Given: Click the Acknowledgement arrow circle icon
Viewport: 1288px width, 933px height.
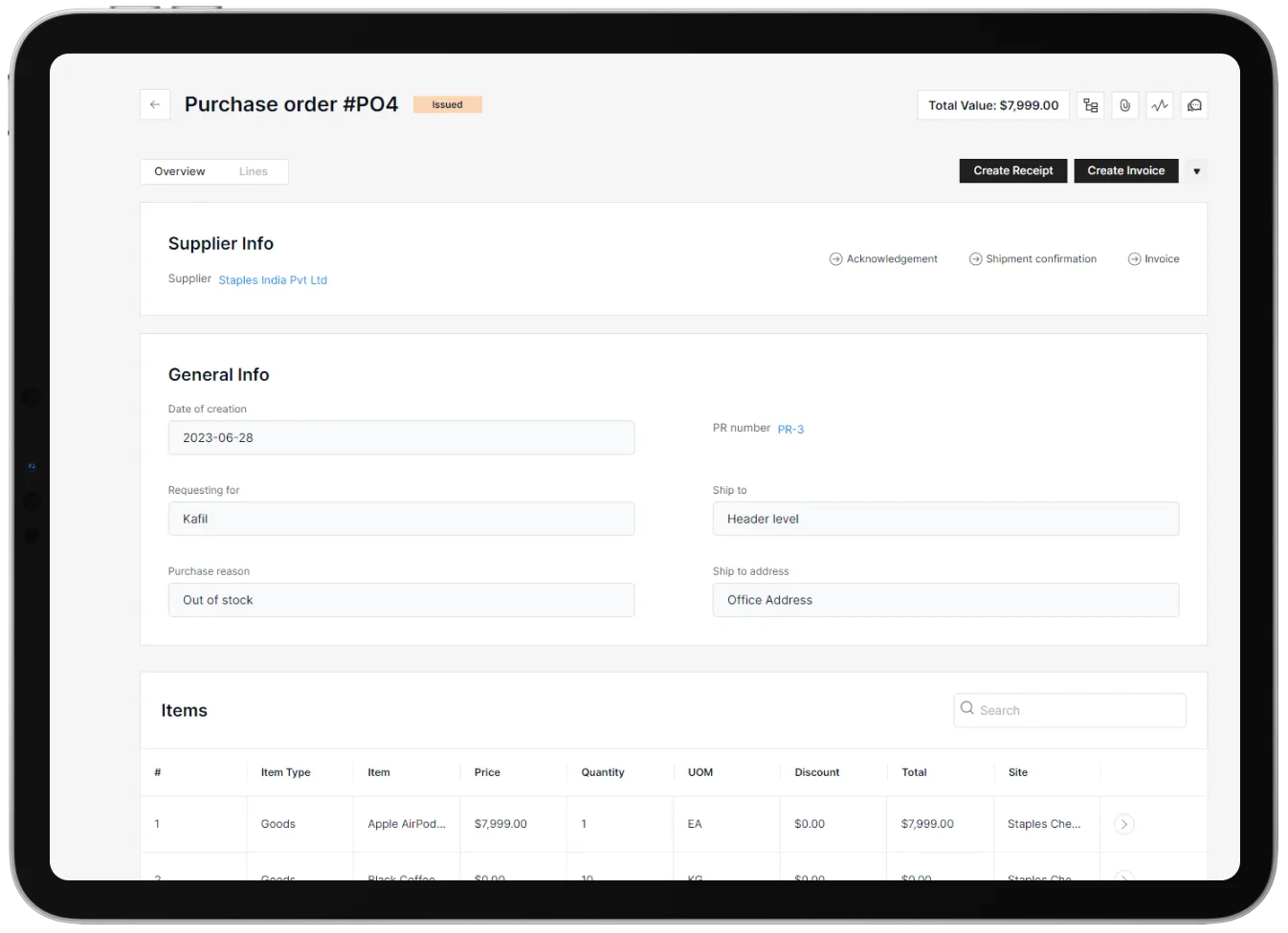Looking at the screenshot, I should click(x=835, y=259).
